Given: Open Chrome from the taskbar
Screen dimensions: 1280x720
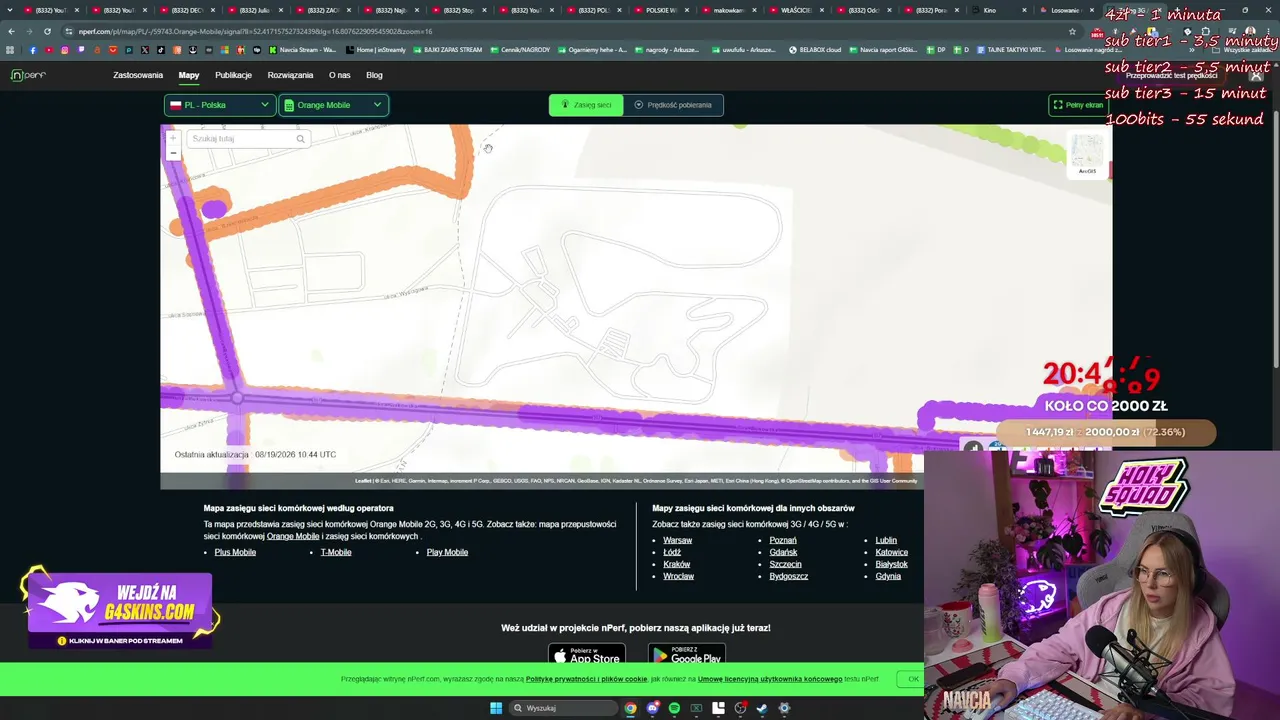Looking at the screenshot, I should [630, 708].
